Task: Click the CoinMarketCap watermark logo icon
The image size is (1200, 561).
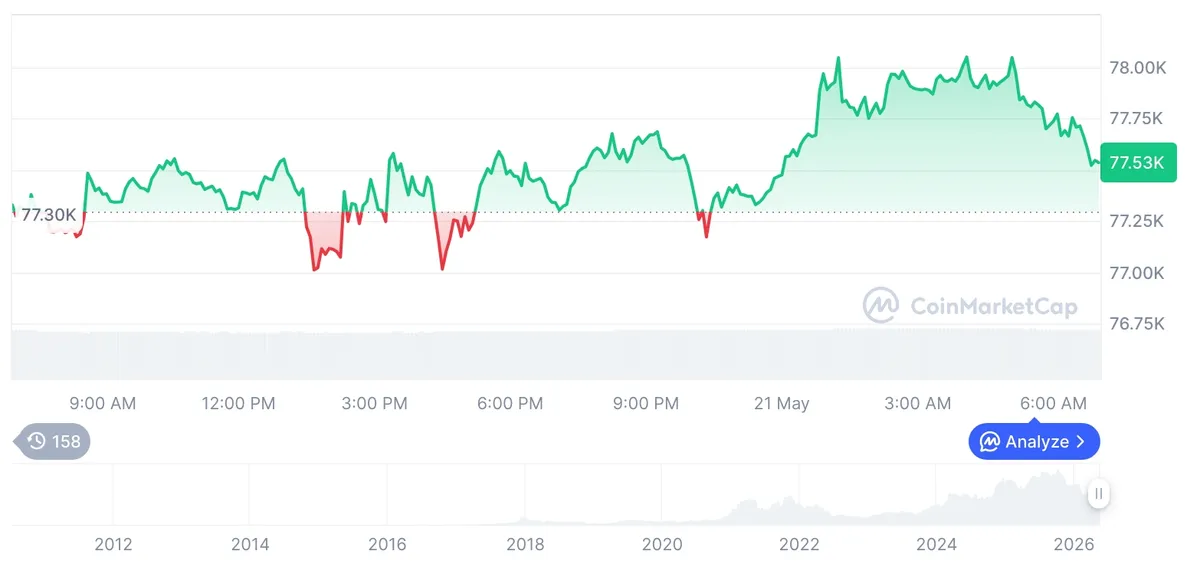Action: (x=881, y=305)
